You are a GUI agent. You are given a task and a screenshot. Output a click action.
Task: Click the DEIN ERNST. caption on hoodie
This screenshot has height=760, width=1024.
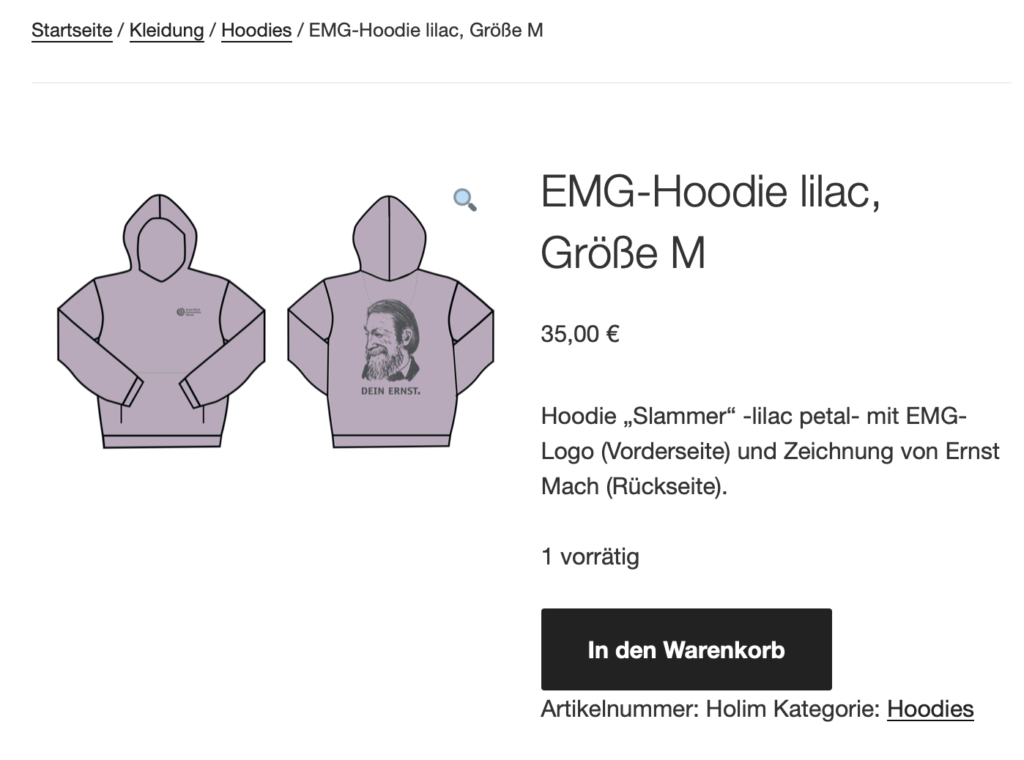[391, 392]
